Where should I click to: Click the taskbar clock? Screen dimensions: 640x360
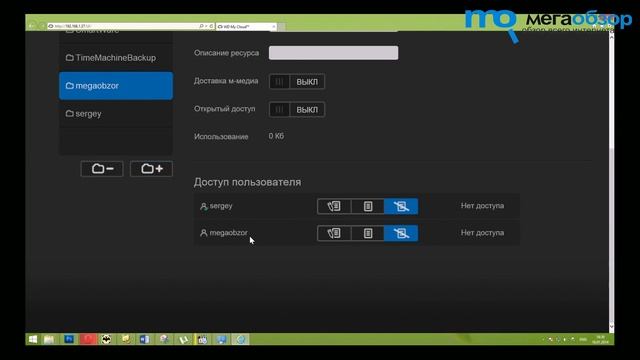point(600,340)
